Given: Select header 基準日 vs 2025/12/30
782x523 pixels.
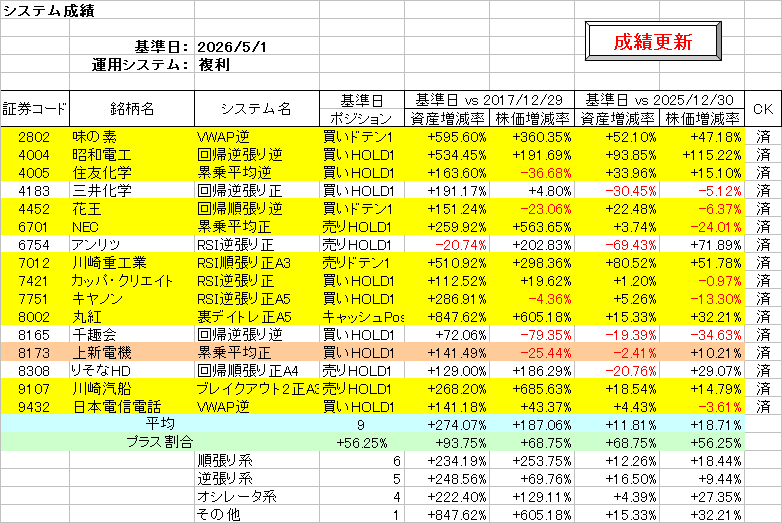Looking at the screenshot, I should [659, 100].
